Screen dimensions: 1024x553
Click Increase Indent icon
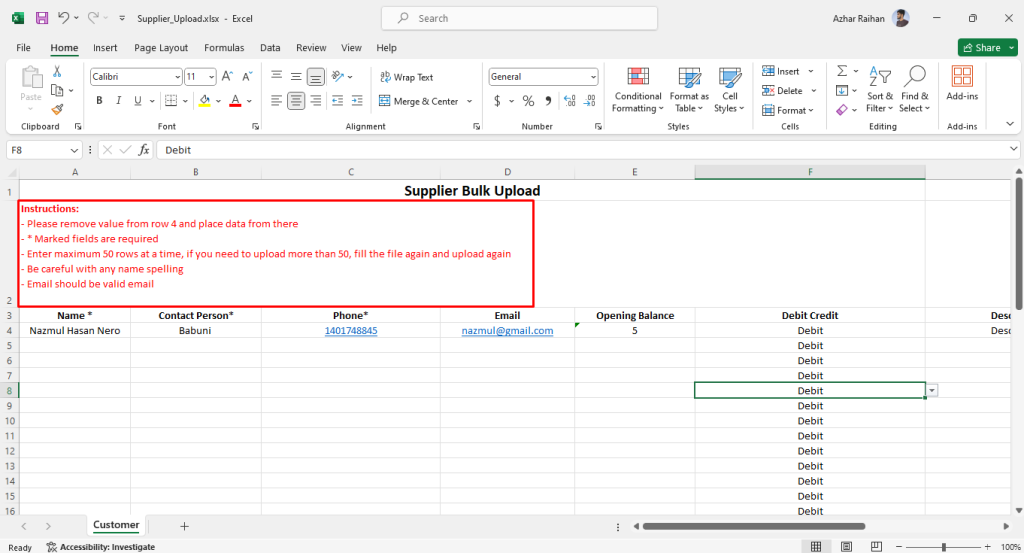pos(357,101)
